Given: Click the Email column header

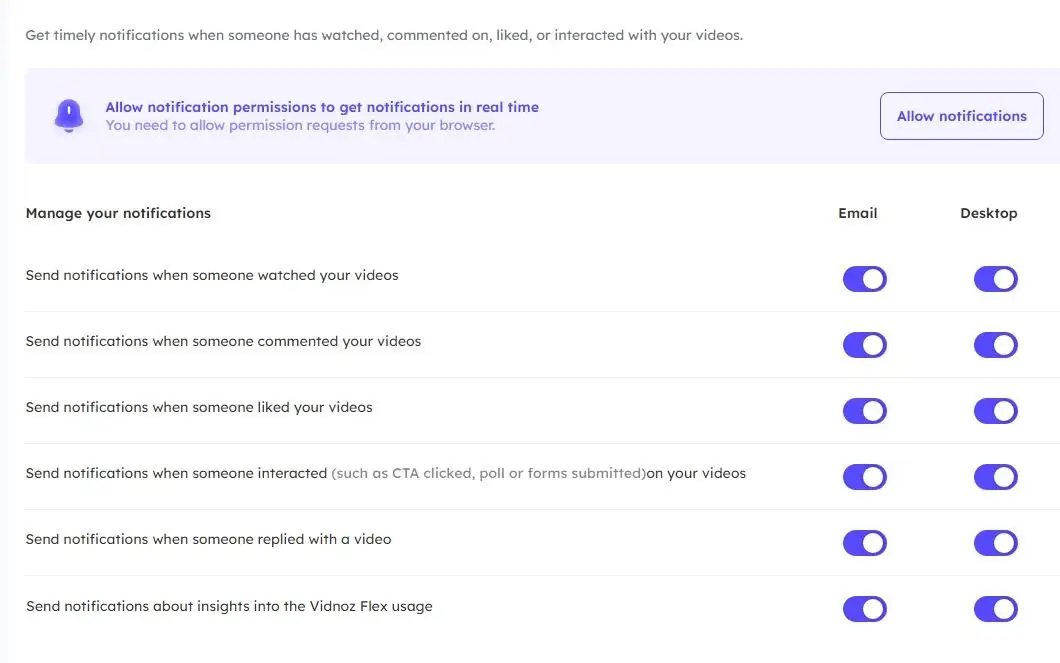Looking at the screenshot, I should (x=857, y=213).
